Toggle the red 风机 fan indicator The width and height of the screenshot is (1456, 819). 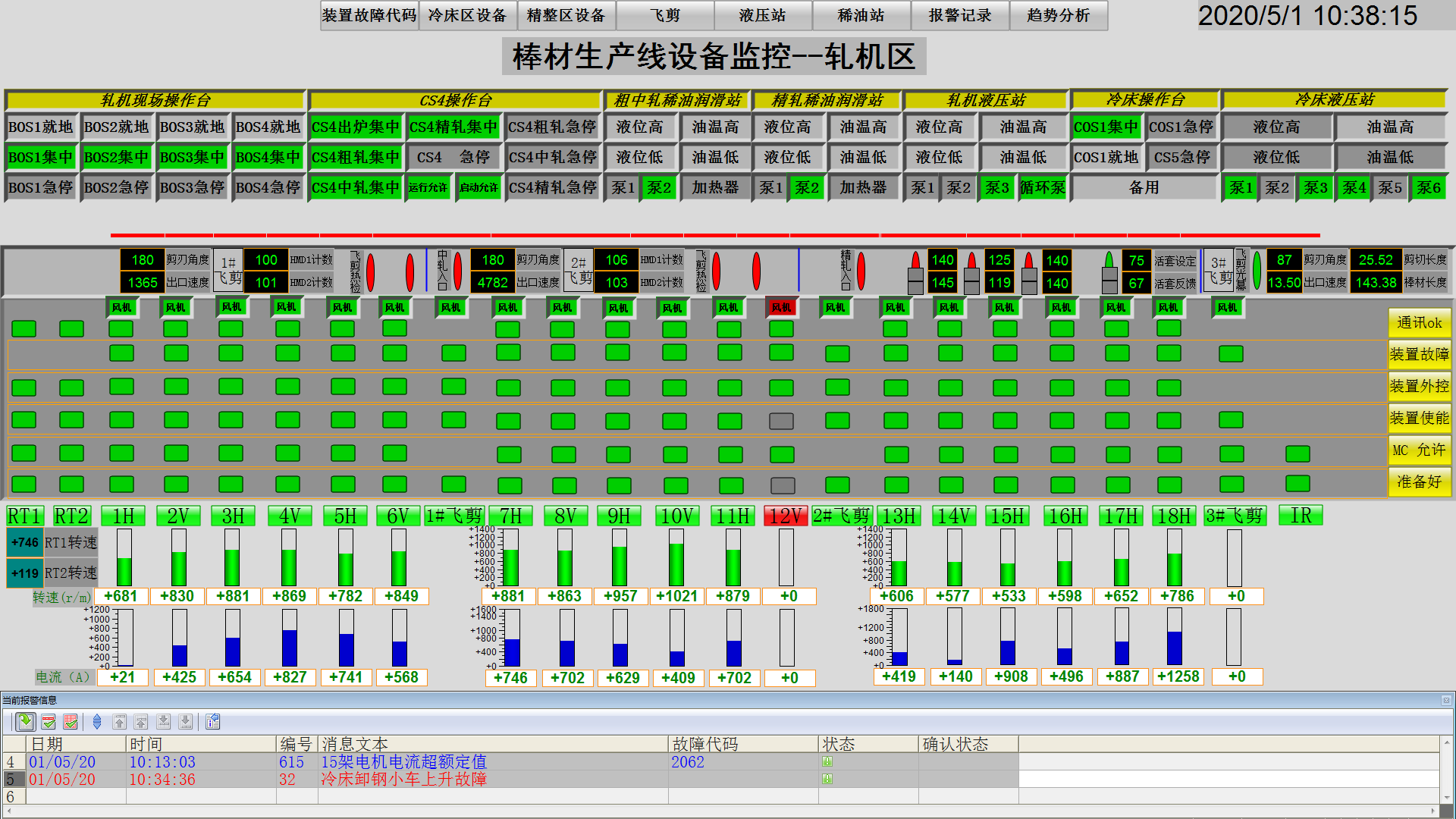(x=783, y=308)
